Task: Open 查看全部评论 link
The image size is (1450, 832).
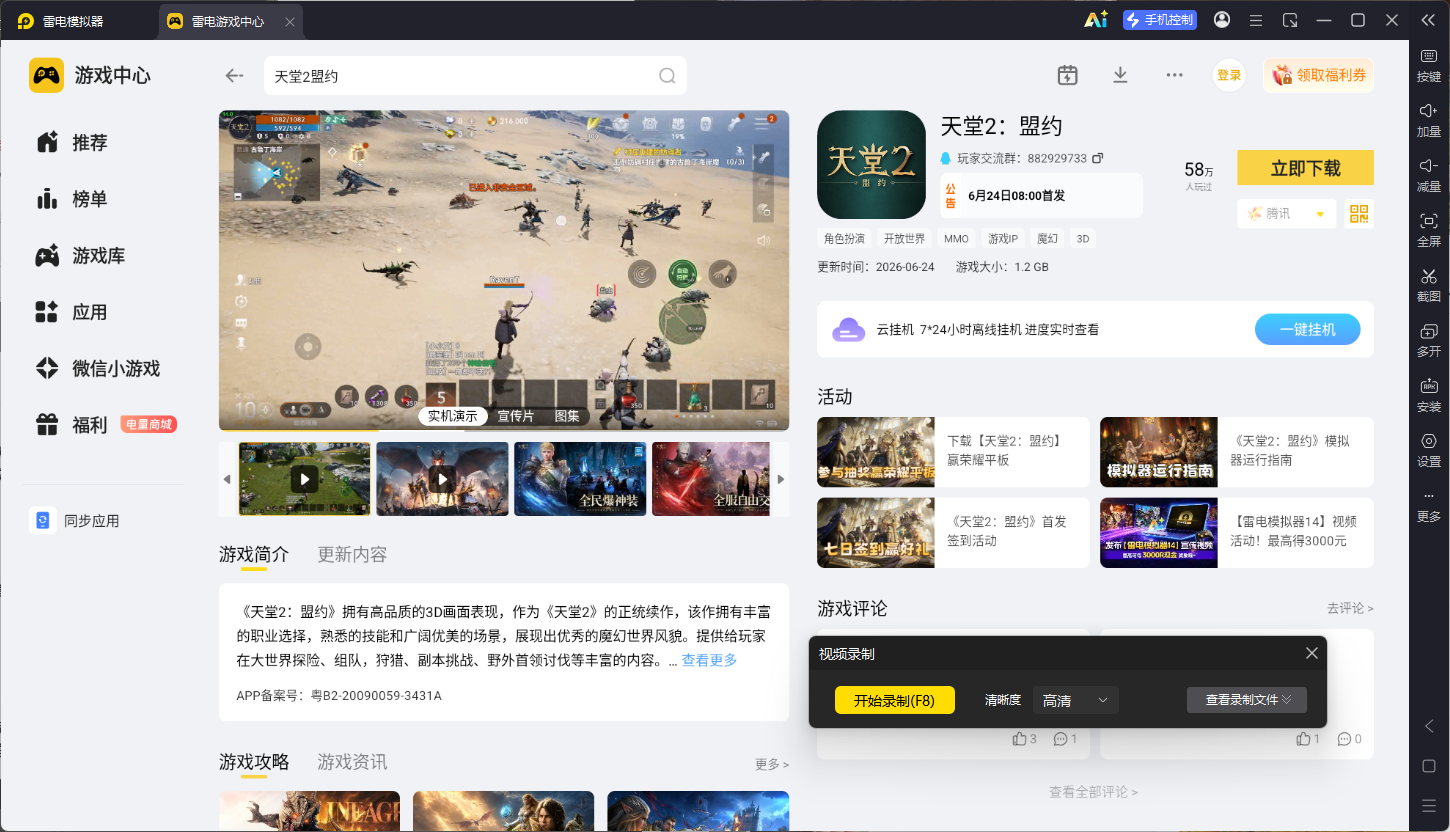Action: point(1093,792)
